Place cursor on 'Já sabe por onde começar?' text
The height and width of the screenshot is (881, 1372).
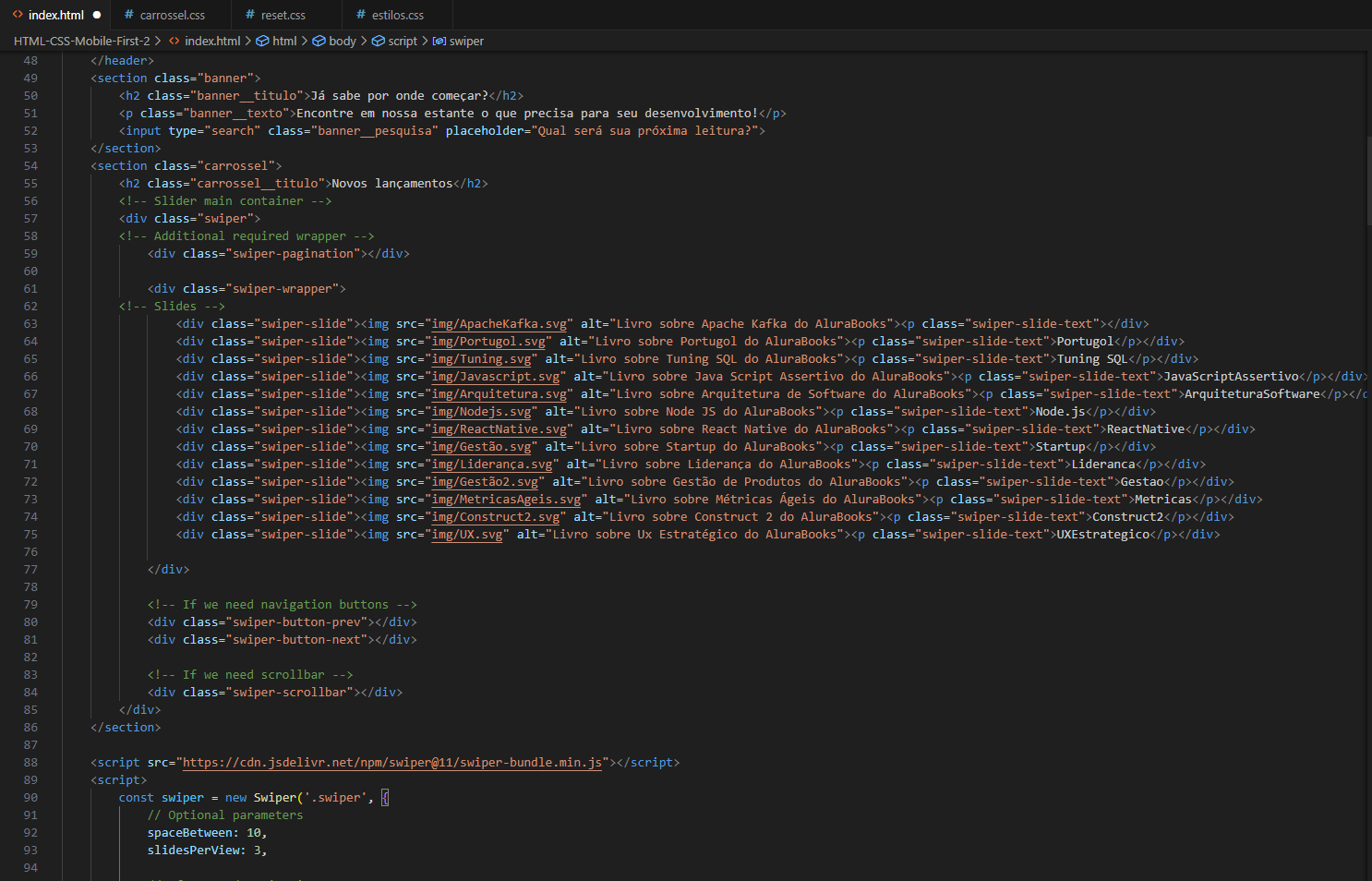(400, 96)
